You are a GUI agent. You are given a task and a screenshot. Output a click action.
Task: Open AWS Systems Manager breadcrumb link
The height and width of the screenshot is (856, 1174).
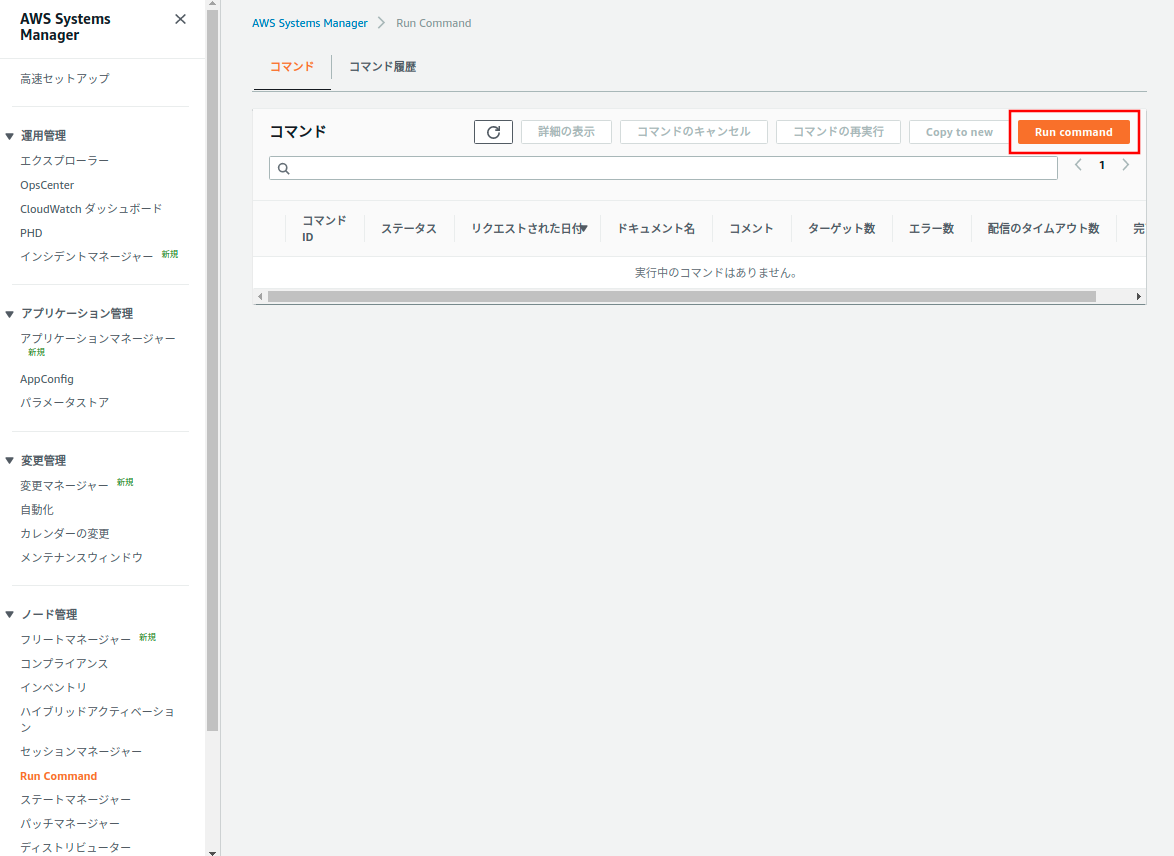point(309,23)
